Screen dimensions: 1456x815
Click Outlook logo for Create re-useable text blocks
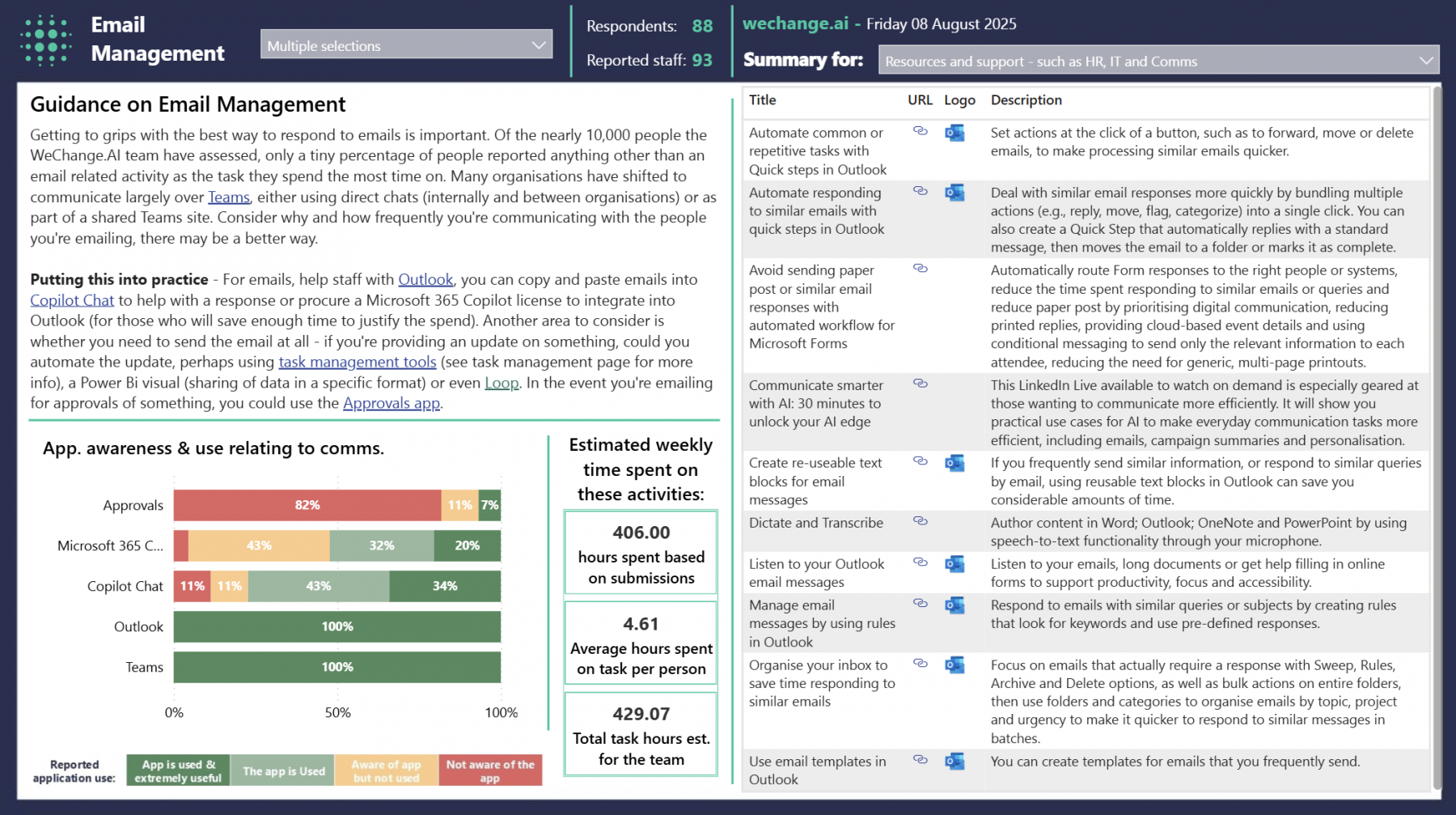point(954,462)
